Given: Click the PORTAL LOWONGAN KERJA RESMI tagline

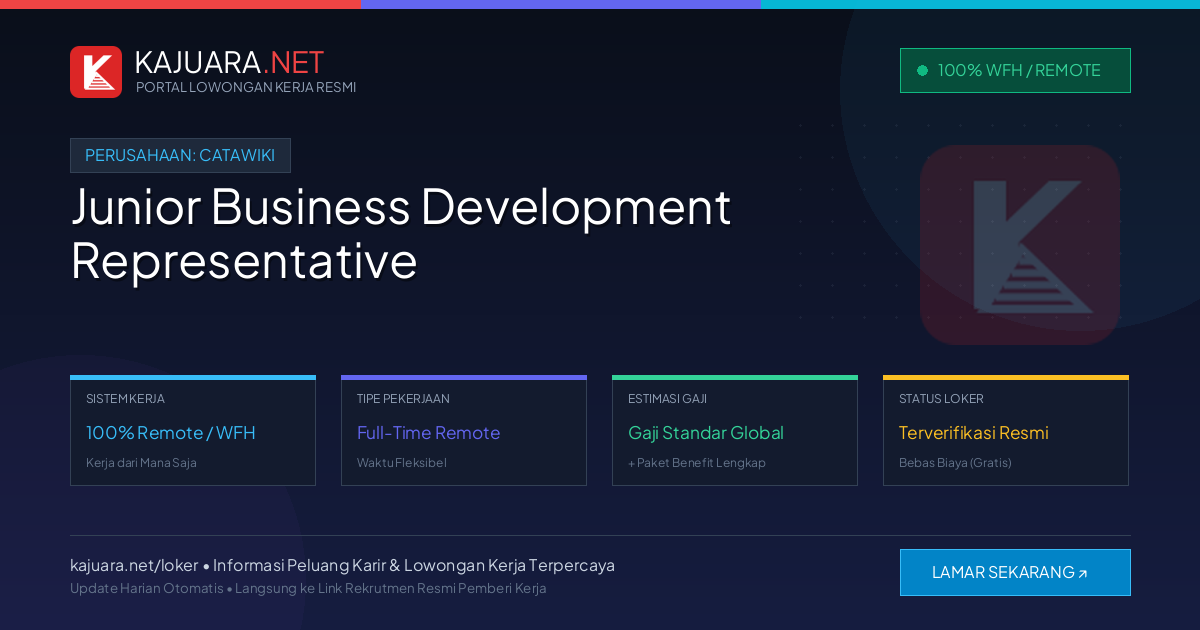Looking at the screenshot, I should click(x=246, y=87).
